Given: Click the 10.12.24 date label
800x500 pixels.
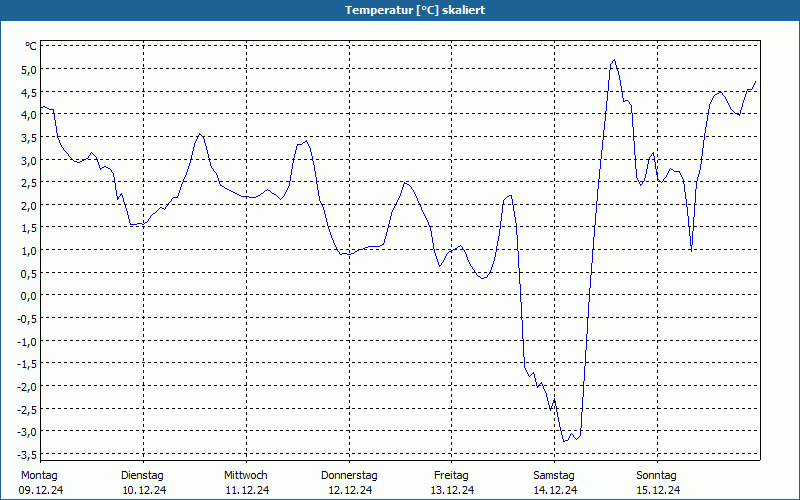Looking at the screenshot, I should pyautogui.click(x=144, y=490).
